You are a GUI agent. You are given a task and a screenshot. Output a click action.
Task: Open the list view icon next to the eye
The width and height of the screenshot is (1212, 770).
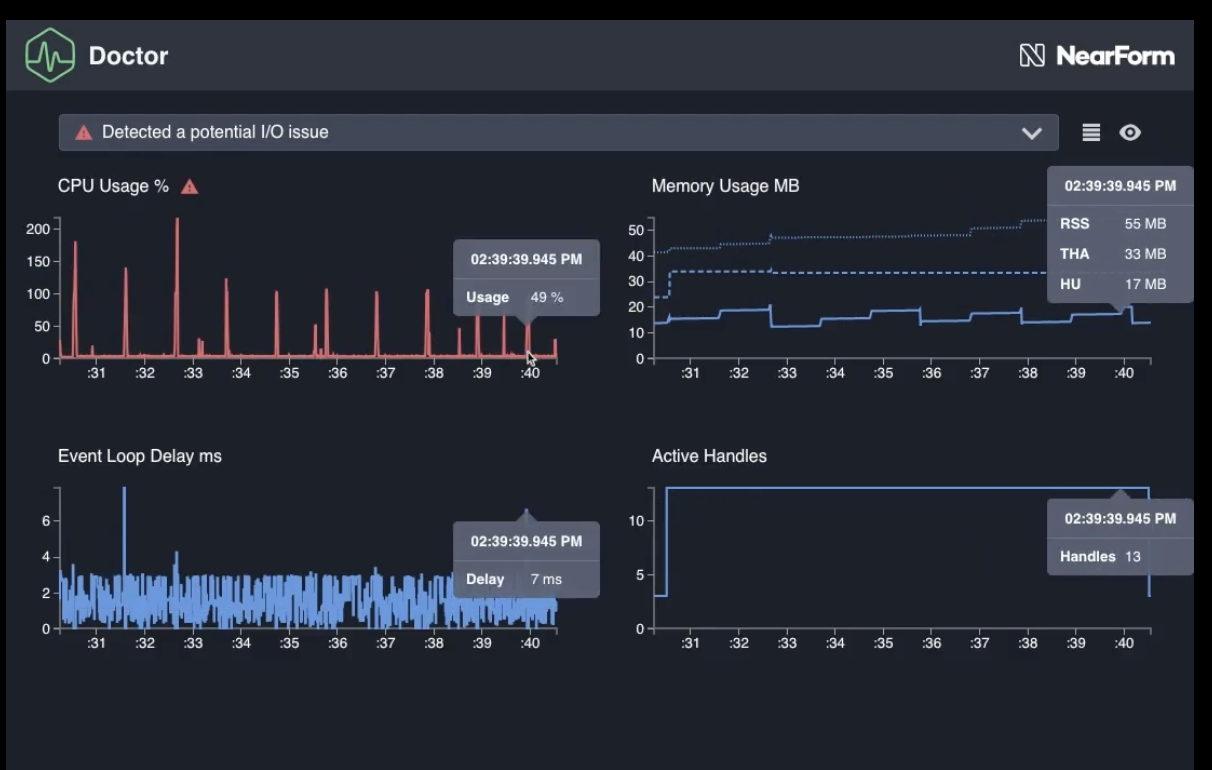(1091, 133)
